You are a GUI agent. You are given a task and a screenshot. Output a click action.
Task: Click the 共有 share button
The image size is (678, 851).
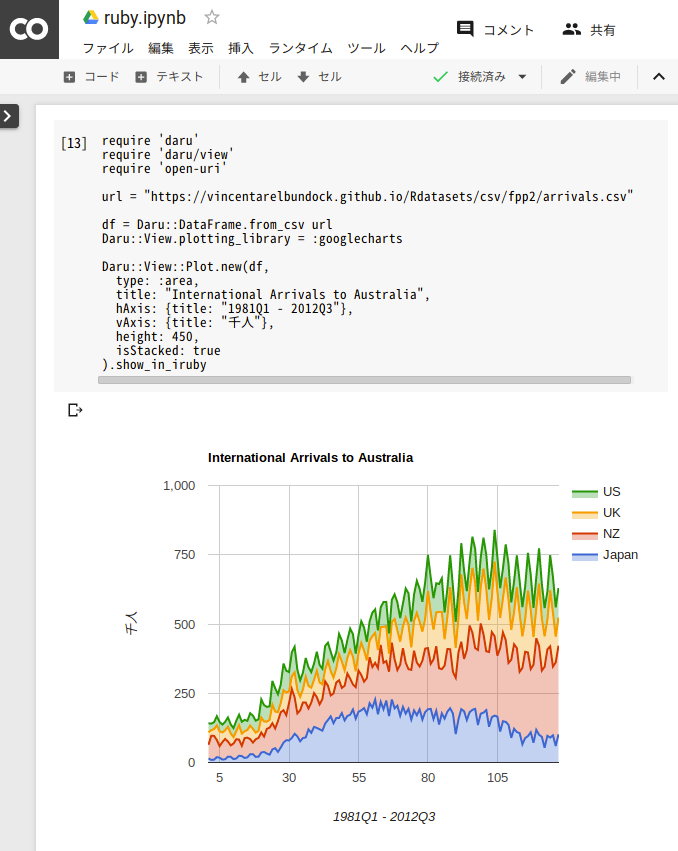(590, 29)
